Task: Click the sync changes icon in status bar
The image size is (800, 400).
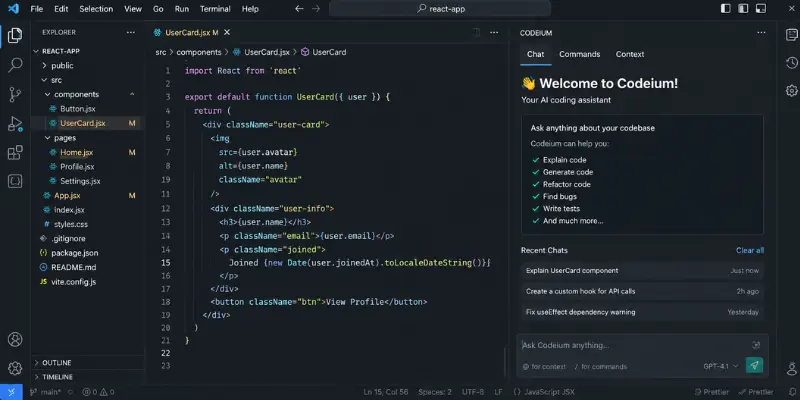Action: coord(70,392)
